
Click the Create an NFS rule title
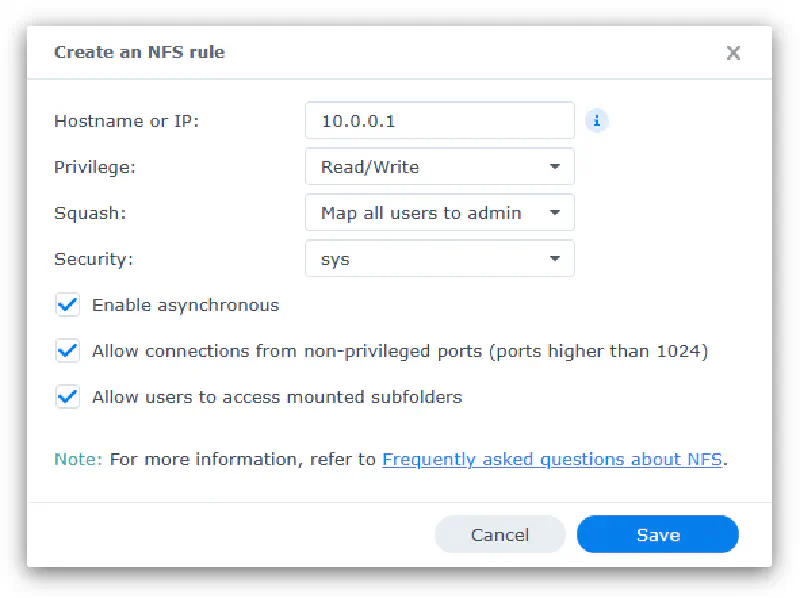139,52
